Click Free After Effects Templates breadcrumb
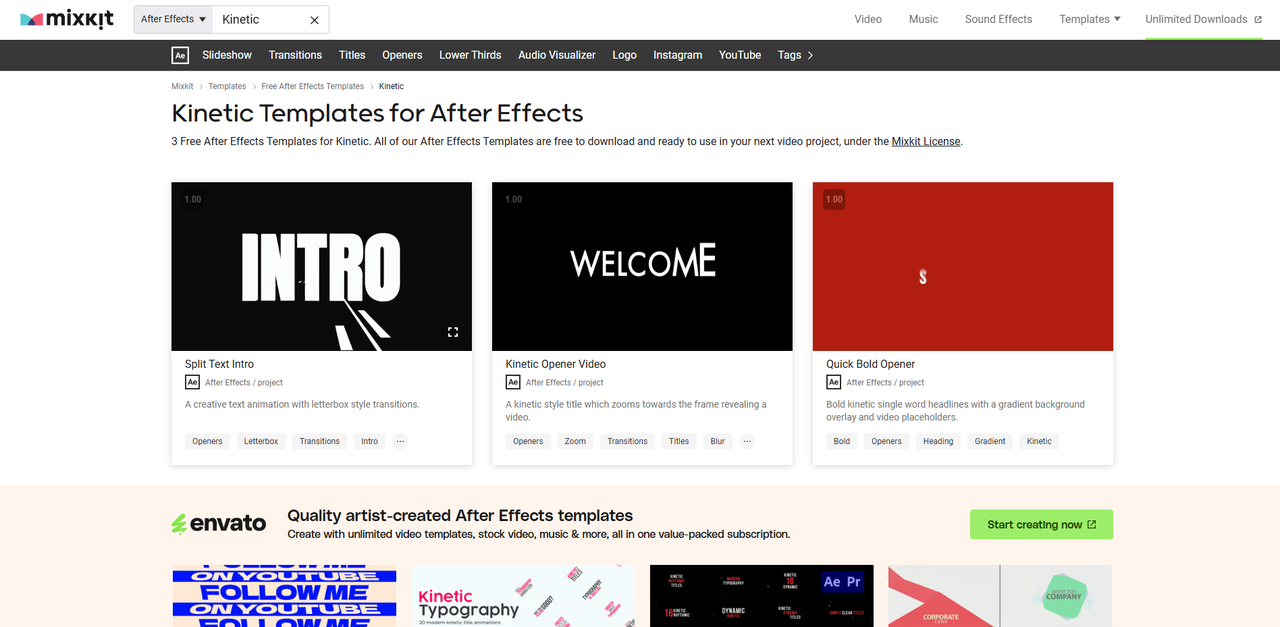This screenshot has height=627, width=1280. (x=313, y=86)
